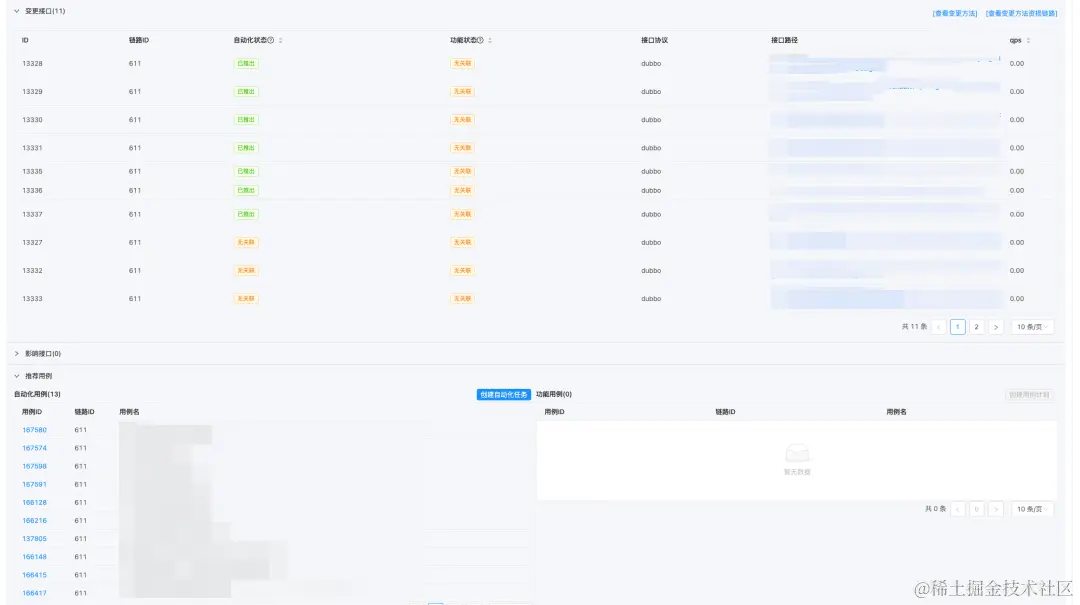Open 10条/页 dropdown in 功能用例 pager
Viewport: 1080px width, 605px height.
(1032, 509)
